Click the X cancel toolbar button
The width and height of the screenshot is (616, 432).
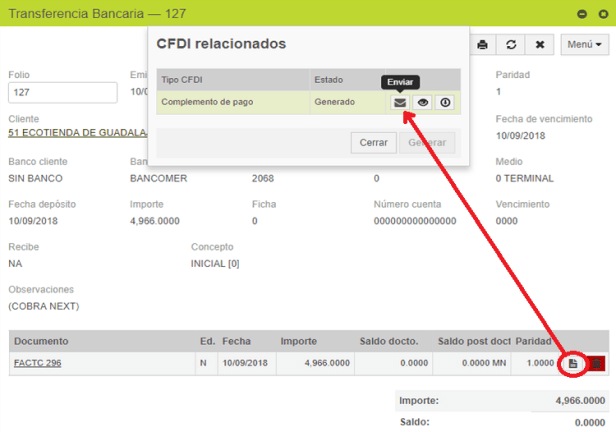point(540,45)
